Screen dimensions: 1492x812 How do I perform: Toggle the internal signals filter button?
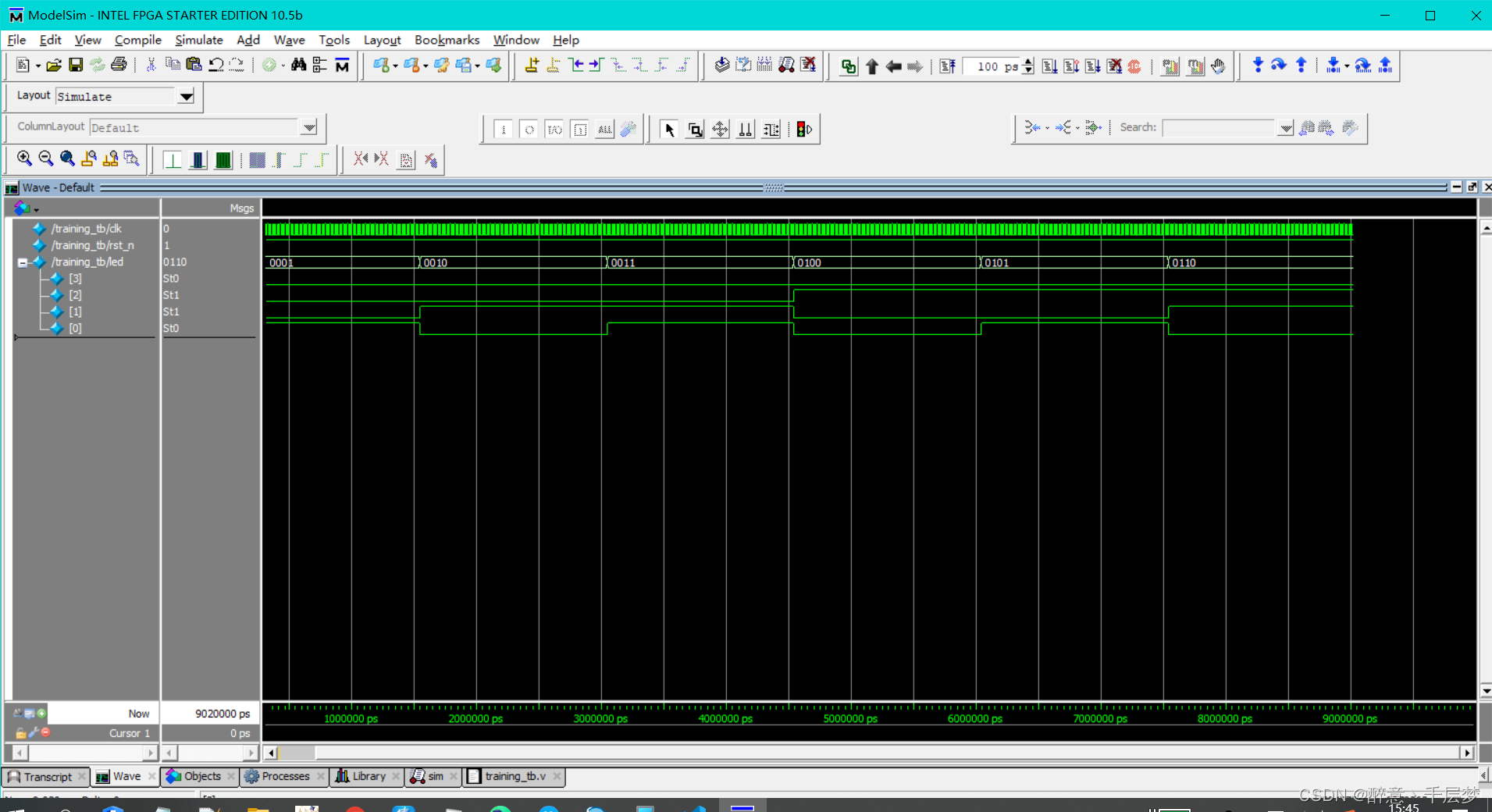point(580,130)
